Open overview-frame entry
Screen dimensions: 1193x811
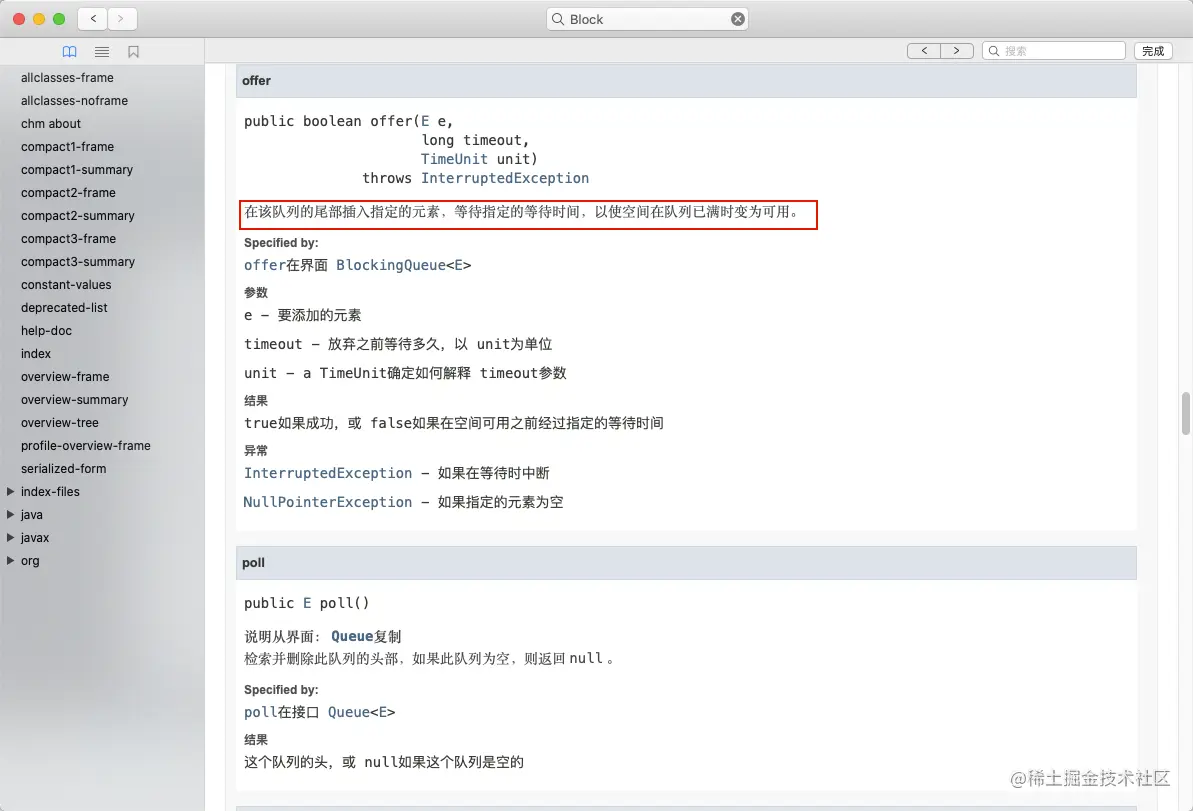point(65,377)
